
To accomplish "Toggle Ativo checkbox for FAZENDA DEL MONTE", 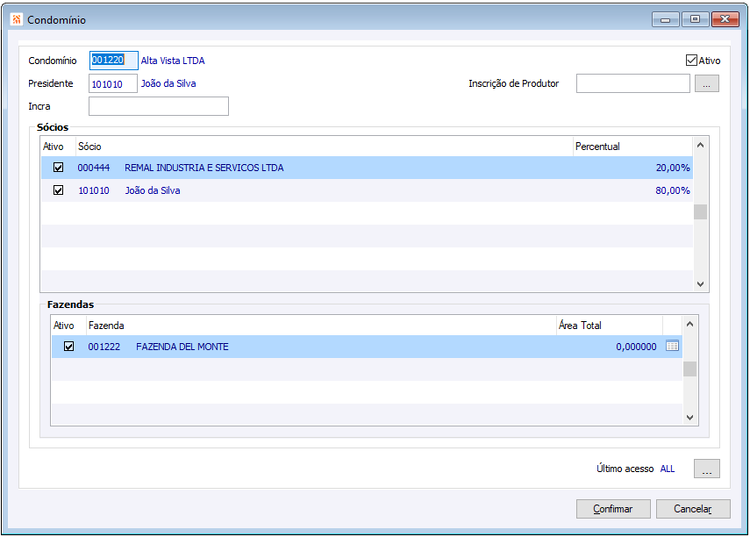I will 69,346.
